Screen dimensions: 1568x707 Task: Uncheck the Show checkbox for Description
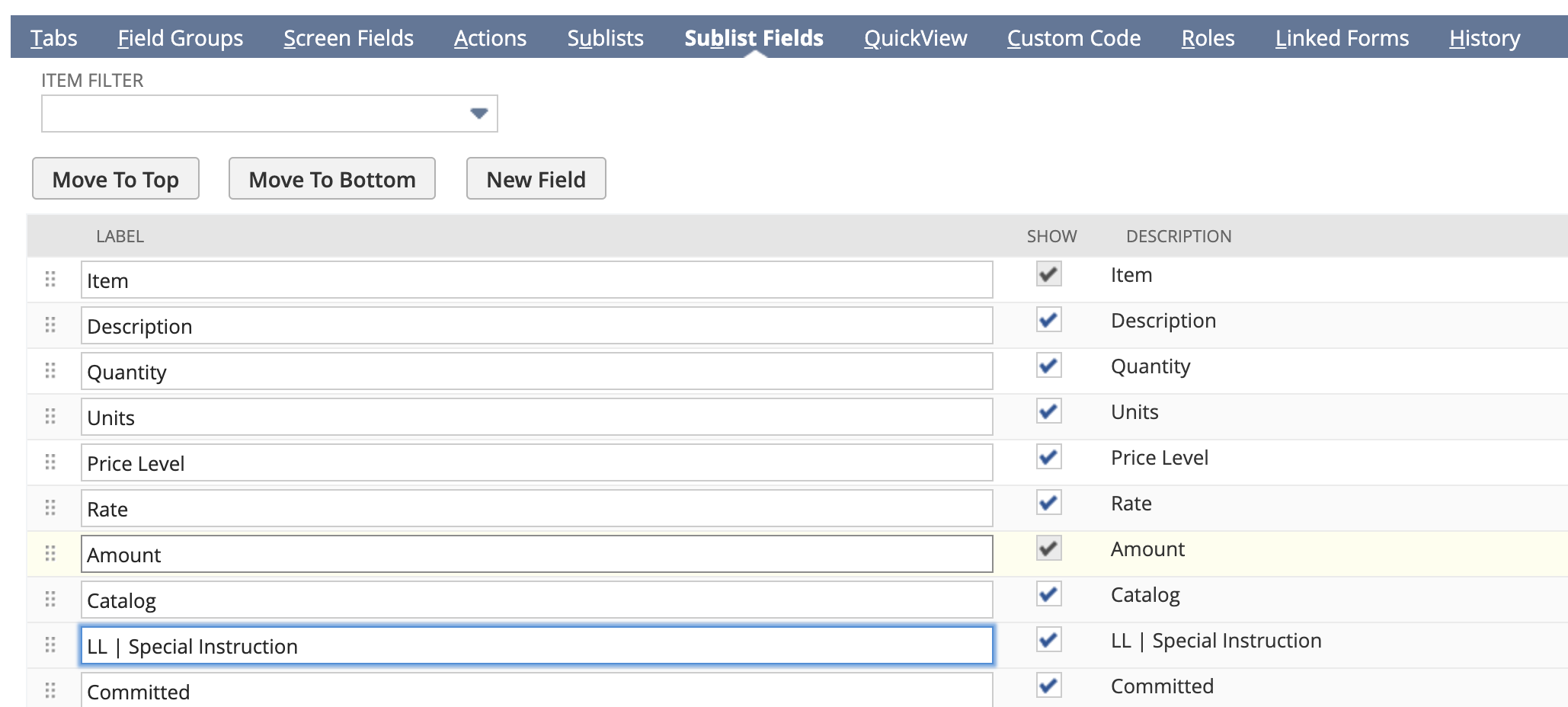[1048, 320]
